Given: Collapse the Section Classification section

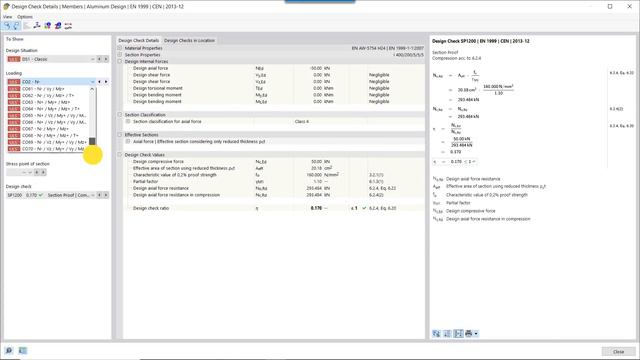Looking at the screenshot, I should coord(120,115).
